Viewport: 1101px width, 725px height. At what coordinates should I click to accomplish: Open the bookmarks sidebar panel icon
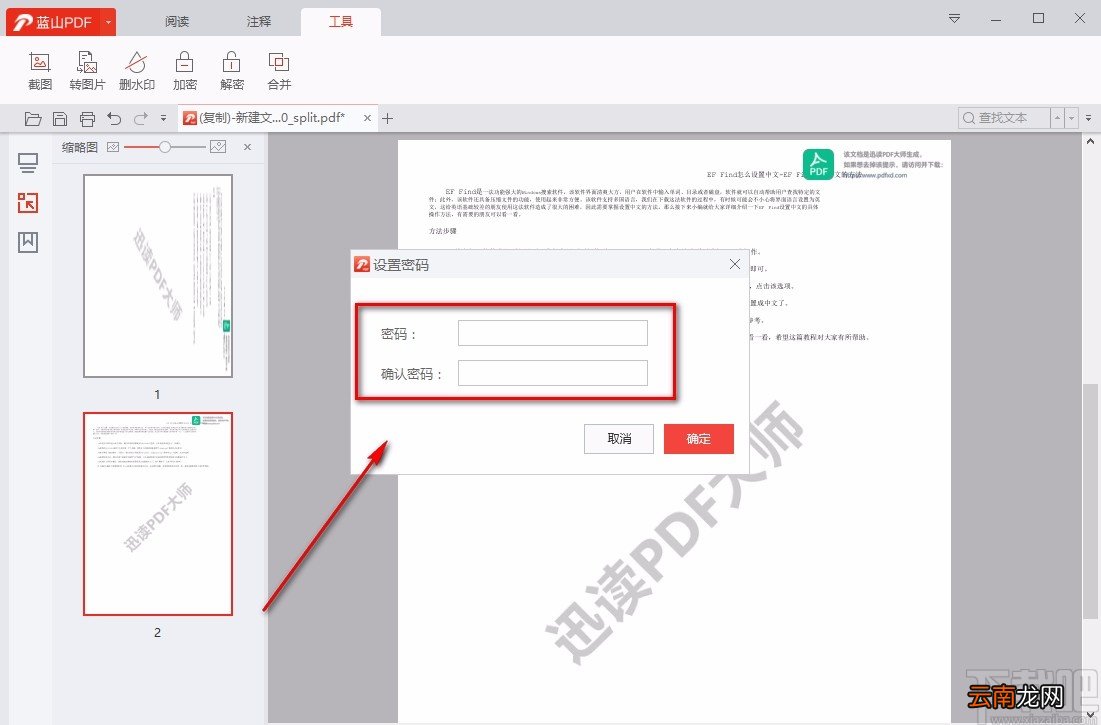click(28, 242)
